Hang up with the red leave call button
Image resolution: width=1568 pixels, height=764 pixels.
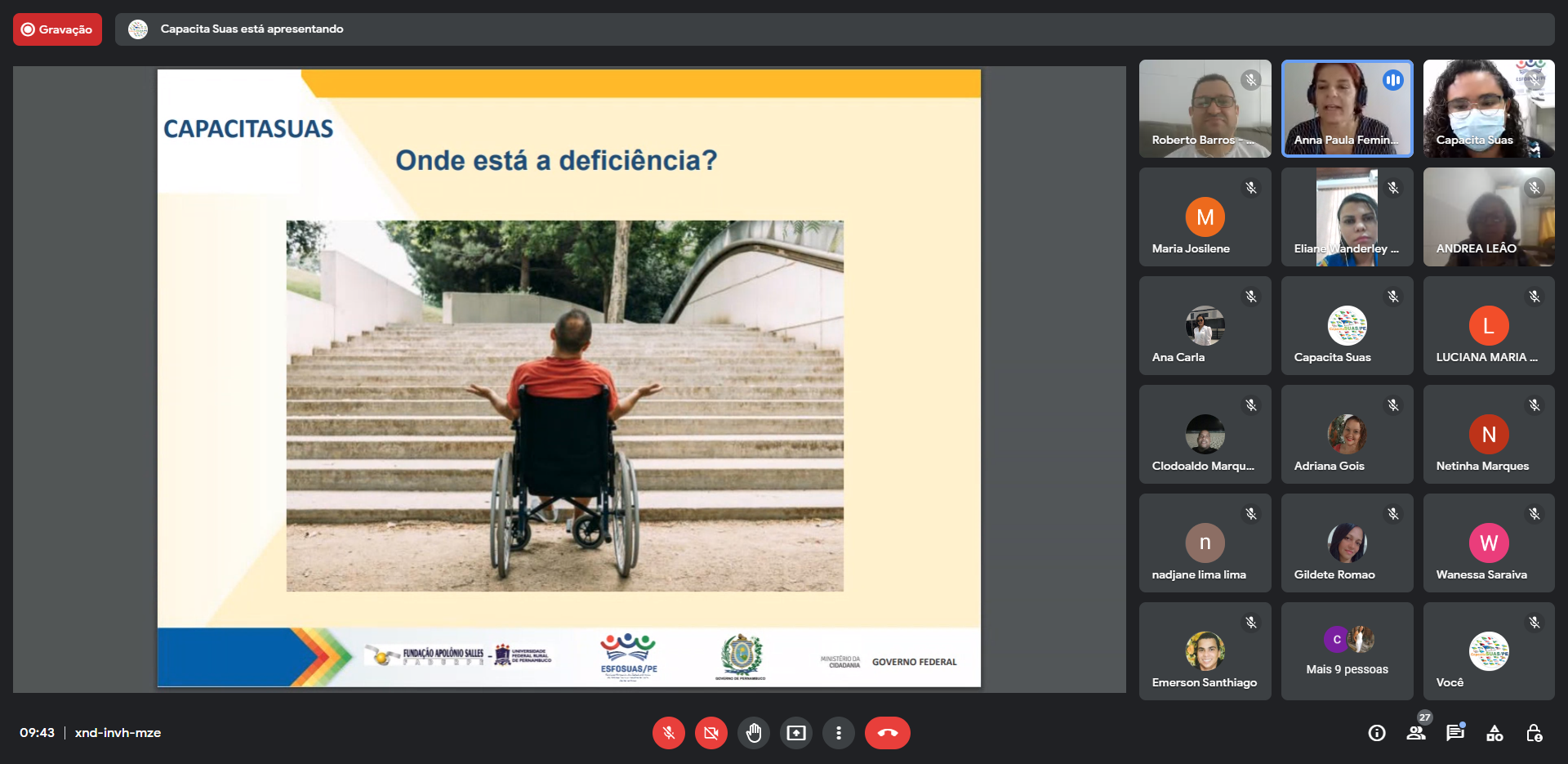point(888,733)
